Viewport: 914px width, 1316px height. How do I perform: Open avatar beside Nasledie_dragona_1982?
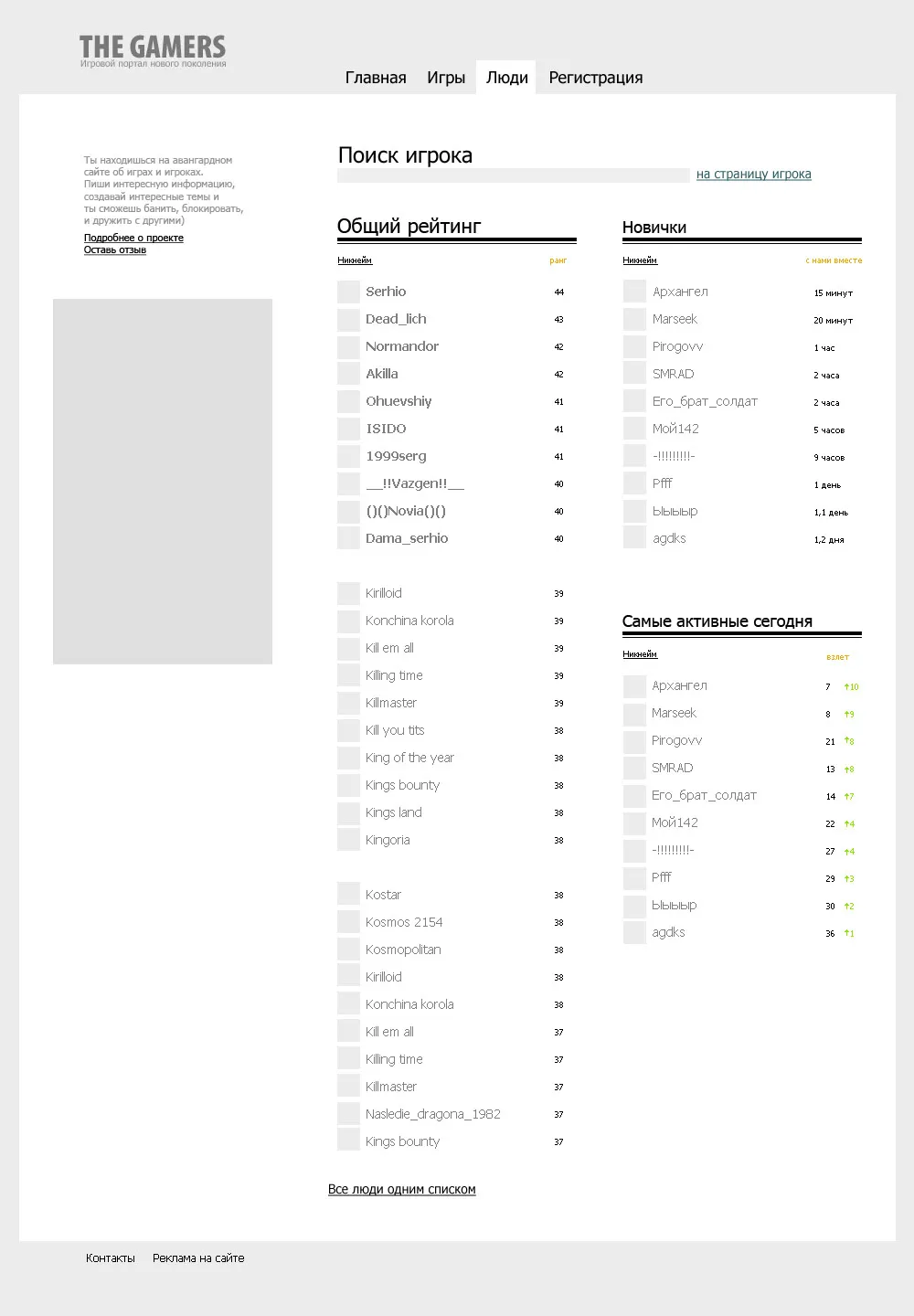coord(348,1113)
